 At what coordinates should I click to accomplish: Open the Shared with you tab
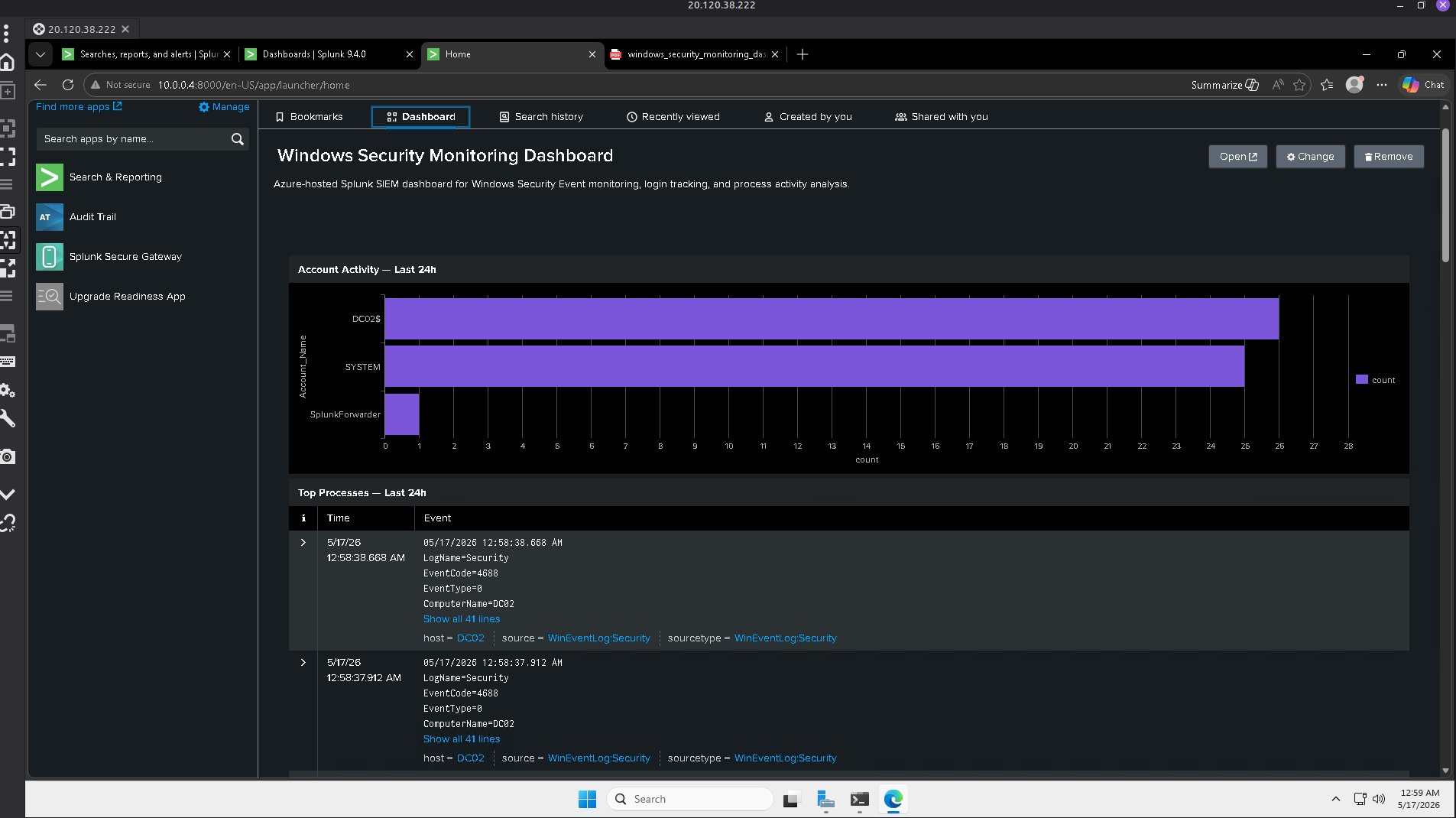point(941,117)
